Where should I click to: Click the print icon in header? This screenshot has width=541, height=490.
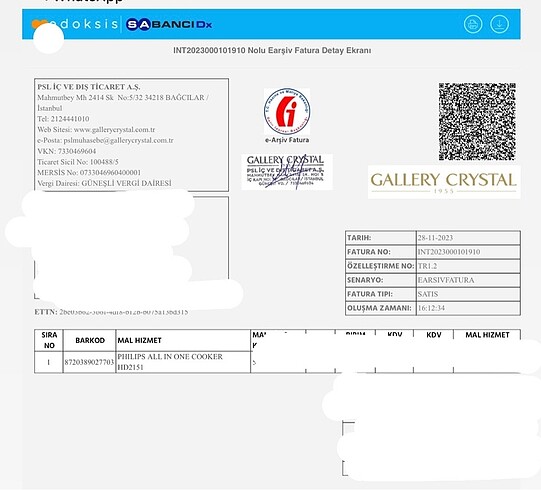[473, 24]
